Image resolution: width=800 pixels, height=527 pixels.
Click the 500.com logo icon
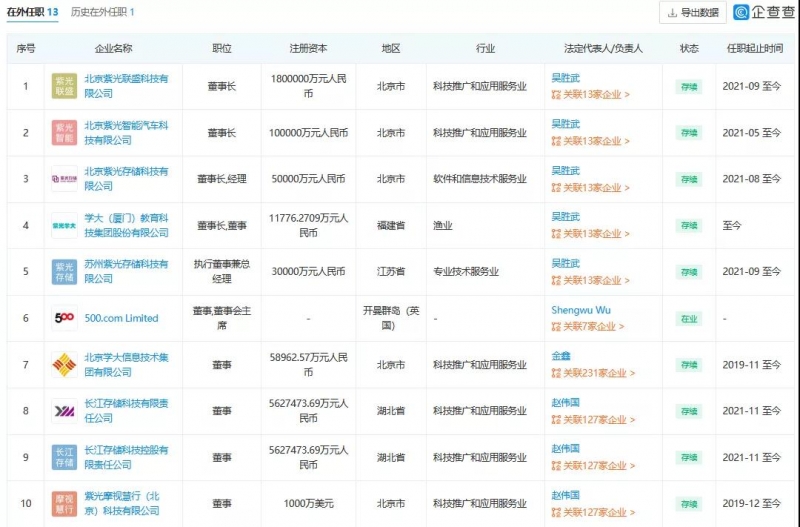[x=64, y=318]
